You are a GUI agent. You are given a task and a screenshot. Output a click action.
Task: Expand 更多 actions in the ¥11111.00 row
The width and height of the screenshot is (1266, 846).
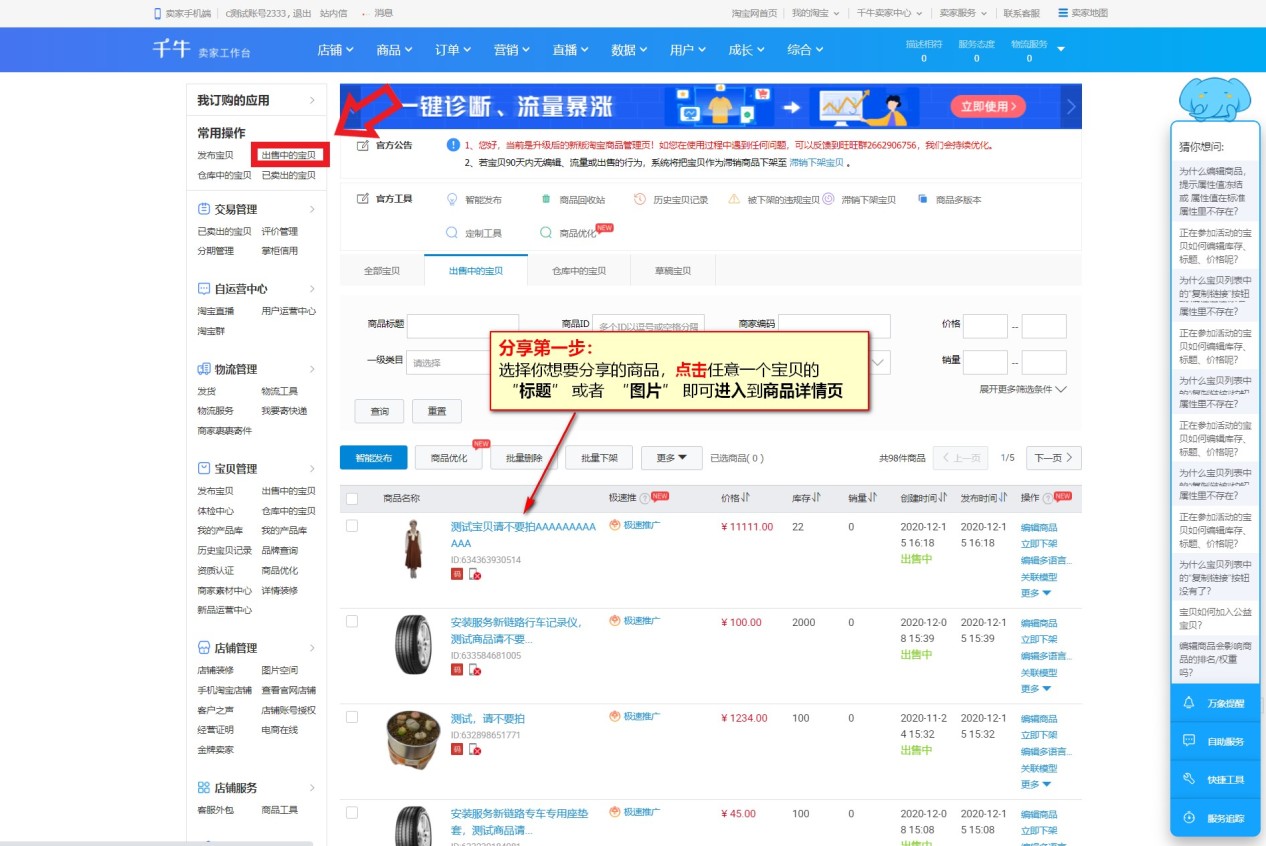pos(1035,593)
